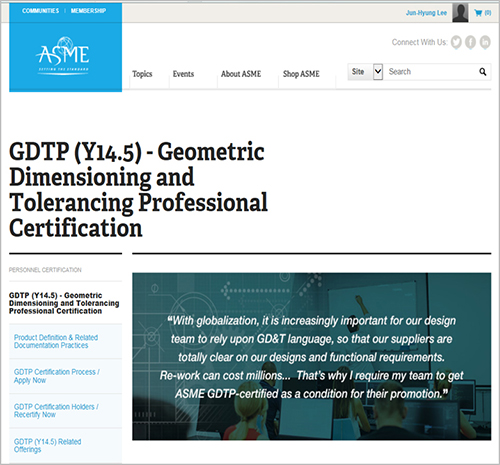Open the Events menu
This screenshot has width=500, height=465.
pos(183,74)
